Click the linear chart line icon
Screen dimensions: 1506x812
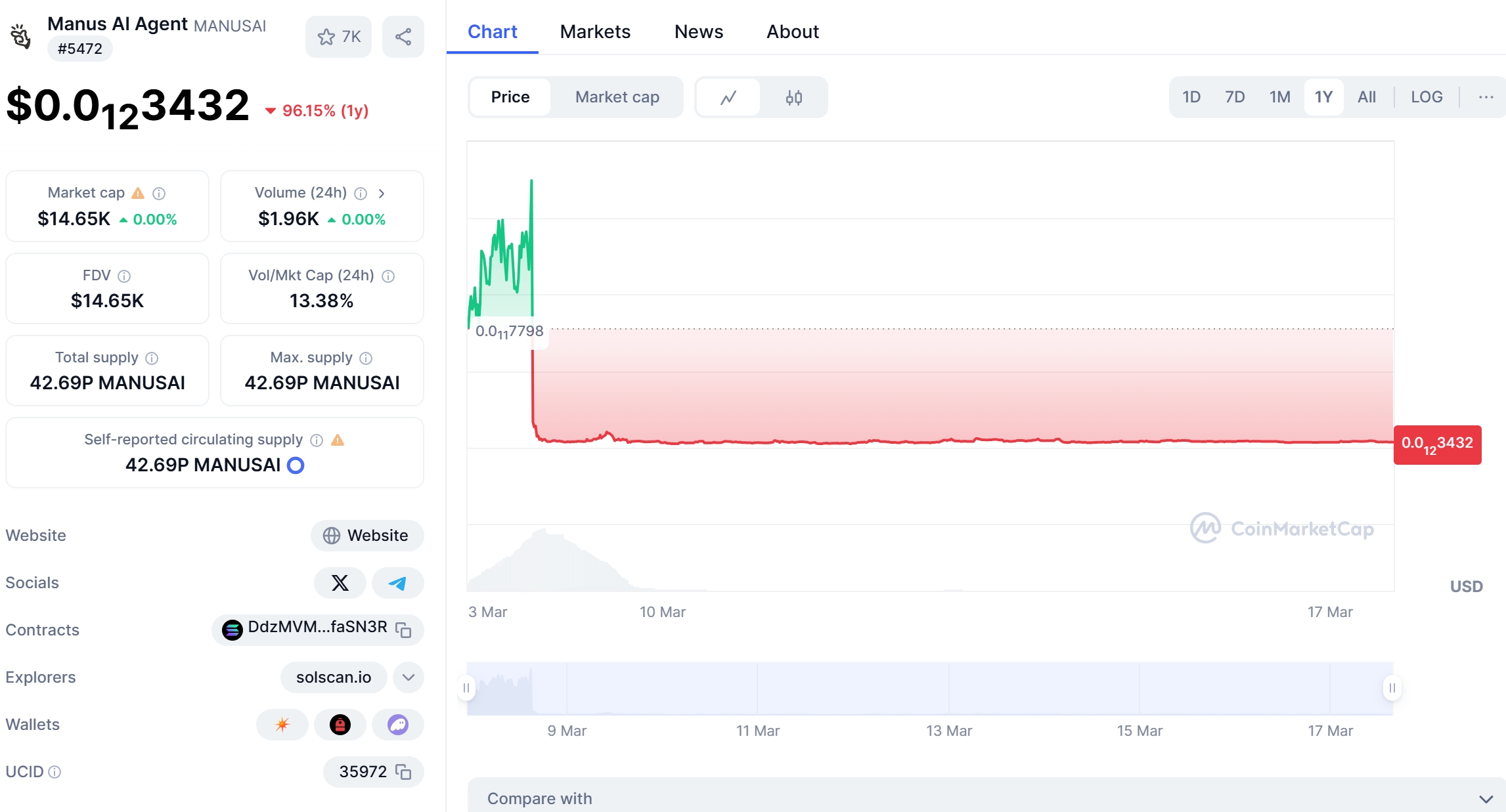(x=727, y=97)
